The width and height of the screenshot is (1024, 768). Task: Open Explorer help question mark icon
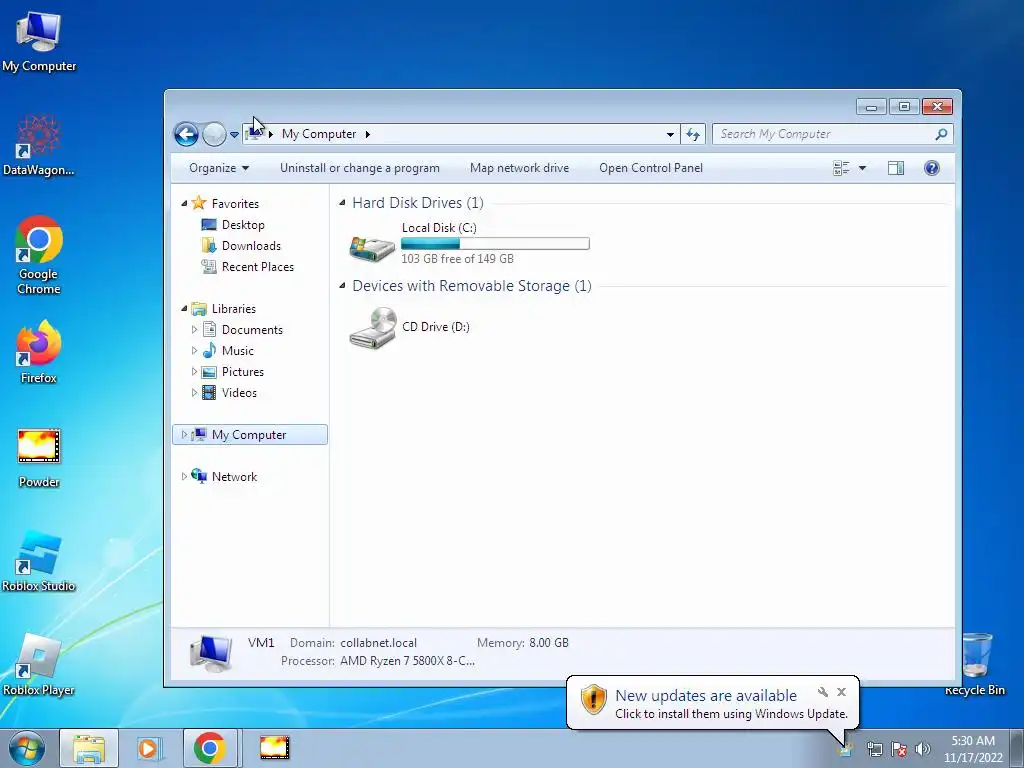pos(932,168)
